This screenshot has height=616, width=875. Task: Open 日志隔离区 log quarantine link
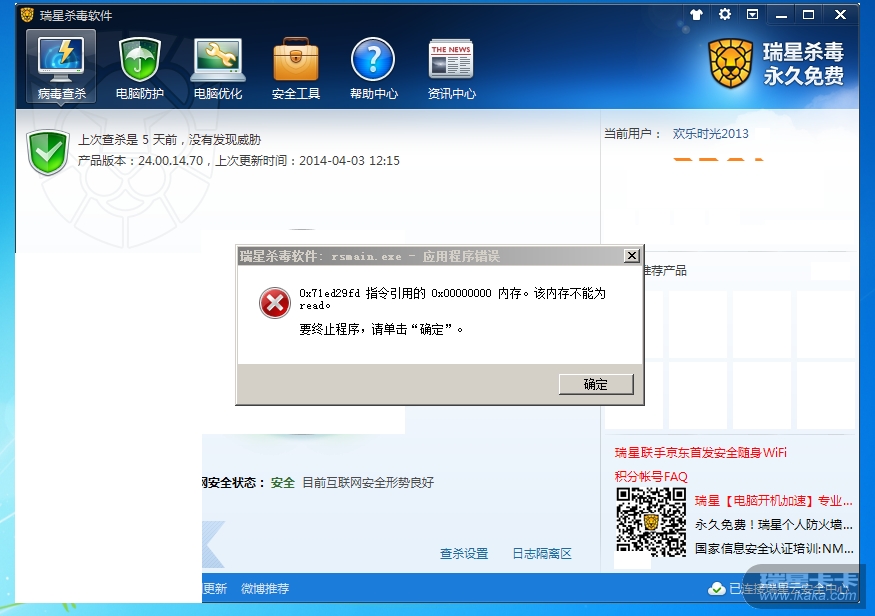pyautogui.click(x=542, y=554)
